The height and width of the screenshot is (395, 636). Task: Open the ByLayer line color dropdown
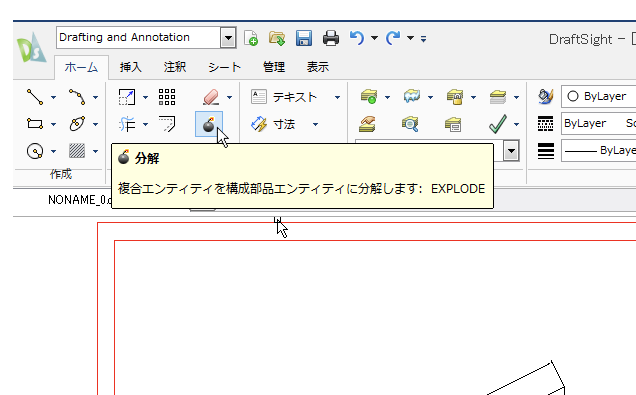tap(598, 97)
